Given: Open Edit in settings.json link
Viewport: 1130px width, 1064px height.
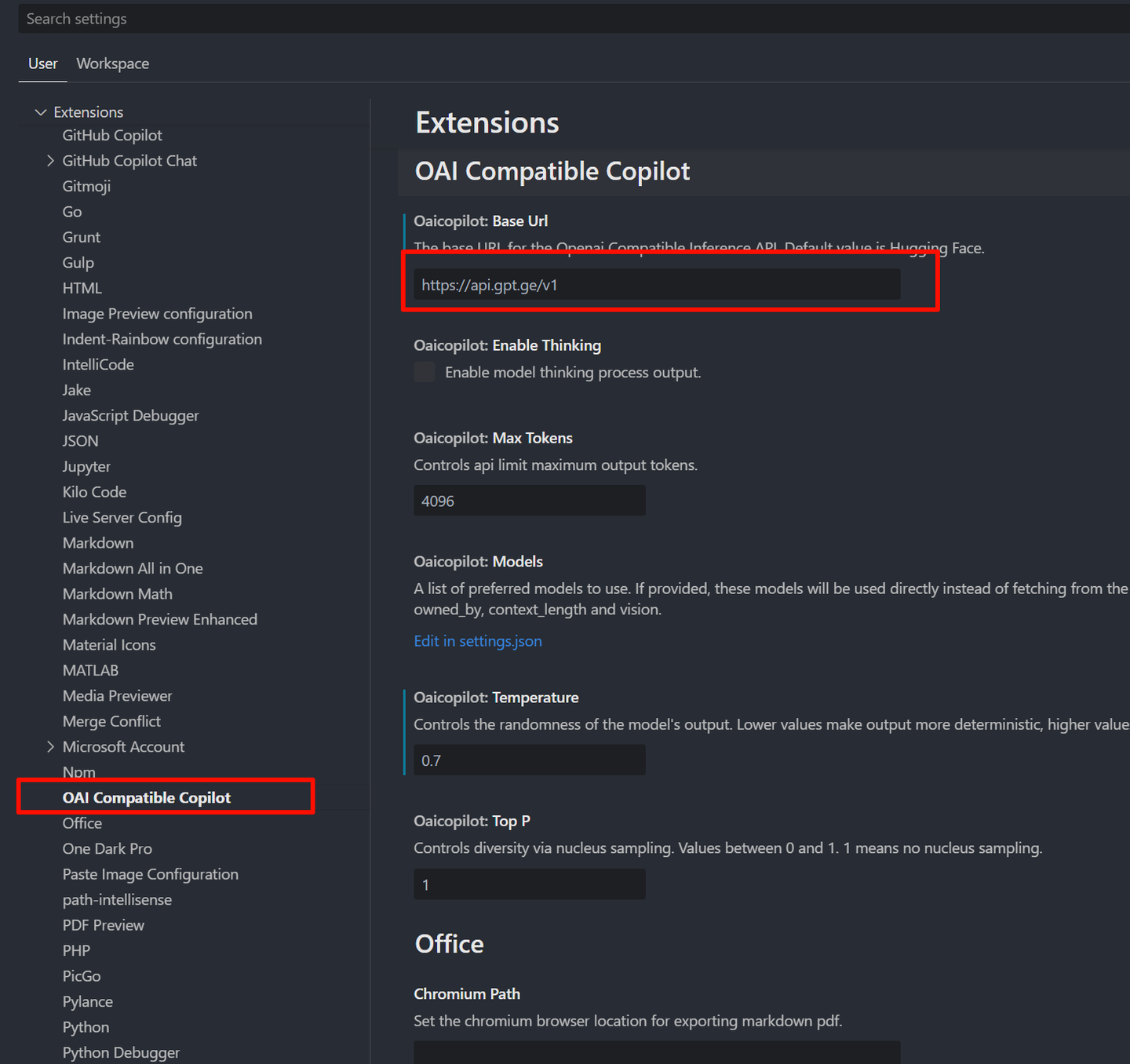Looking at the screenshot, I should pyautogui.click(x=477, y=641).
